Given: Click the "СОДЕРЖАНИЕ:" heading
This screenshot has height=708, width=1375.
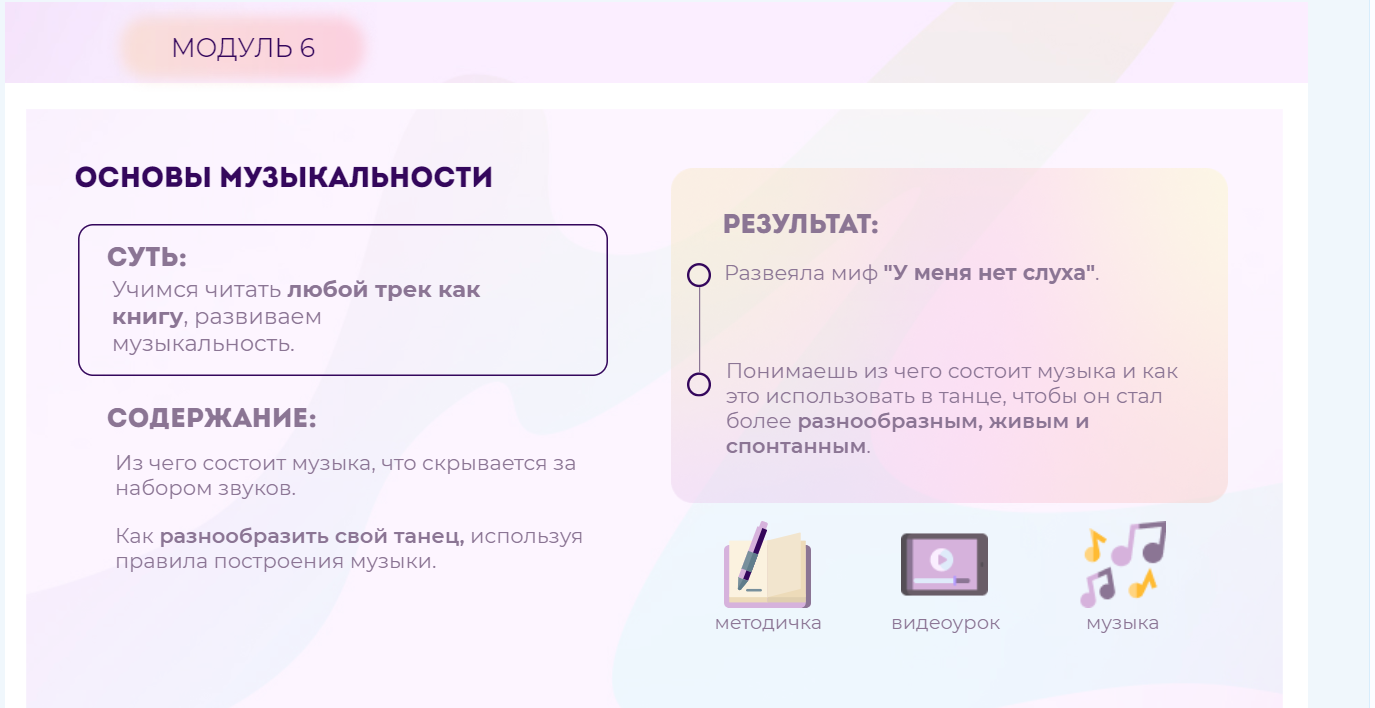Looking at the screenshot, I should point(212,419).
